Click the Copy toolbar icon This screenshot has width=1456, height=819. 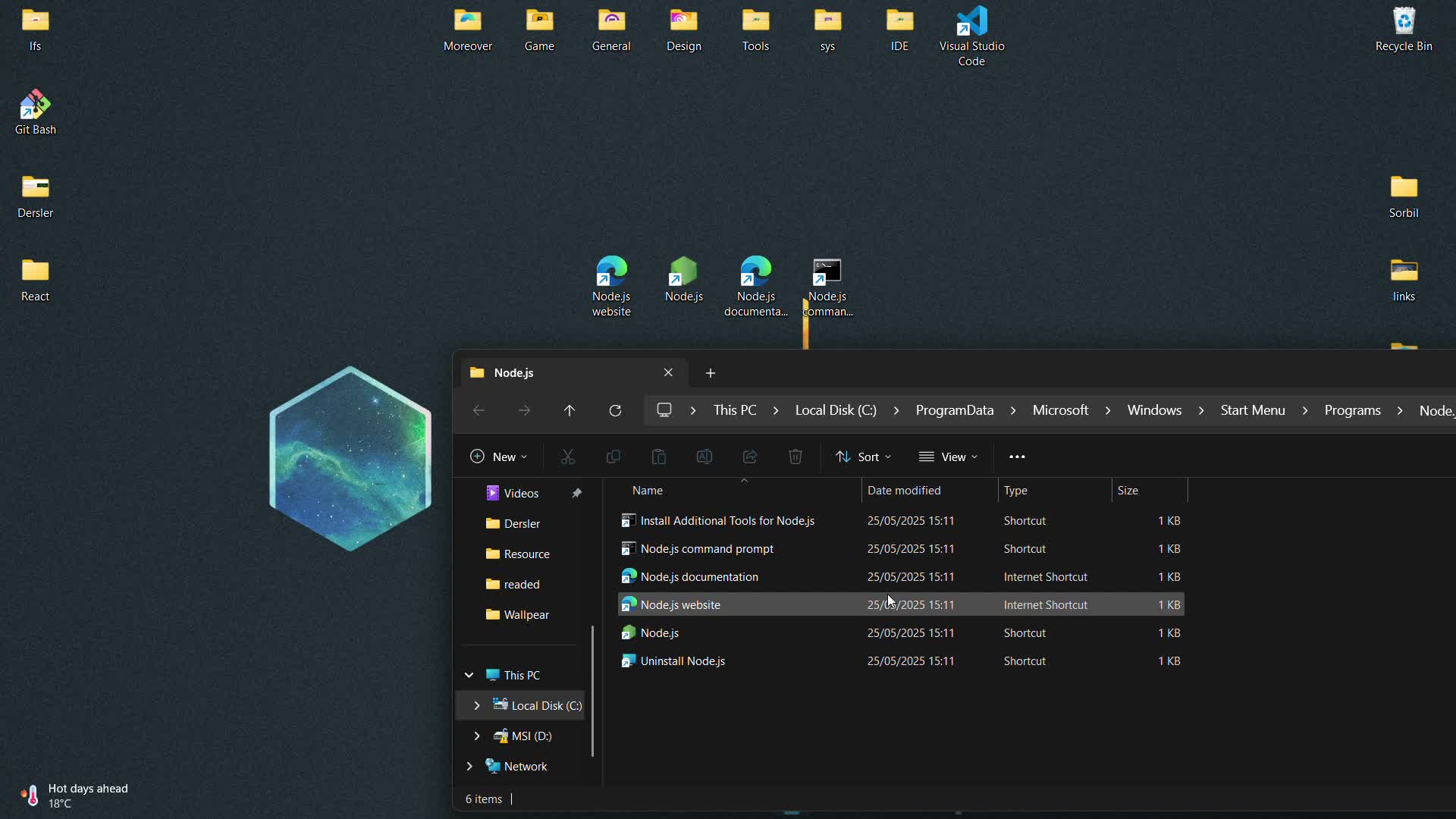[613, 457]
